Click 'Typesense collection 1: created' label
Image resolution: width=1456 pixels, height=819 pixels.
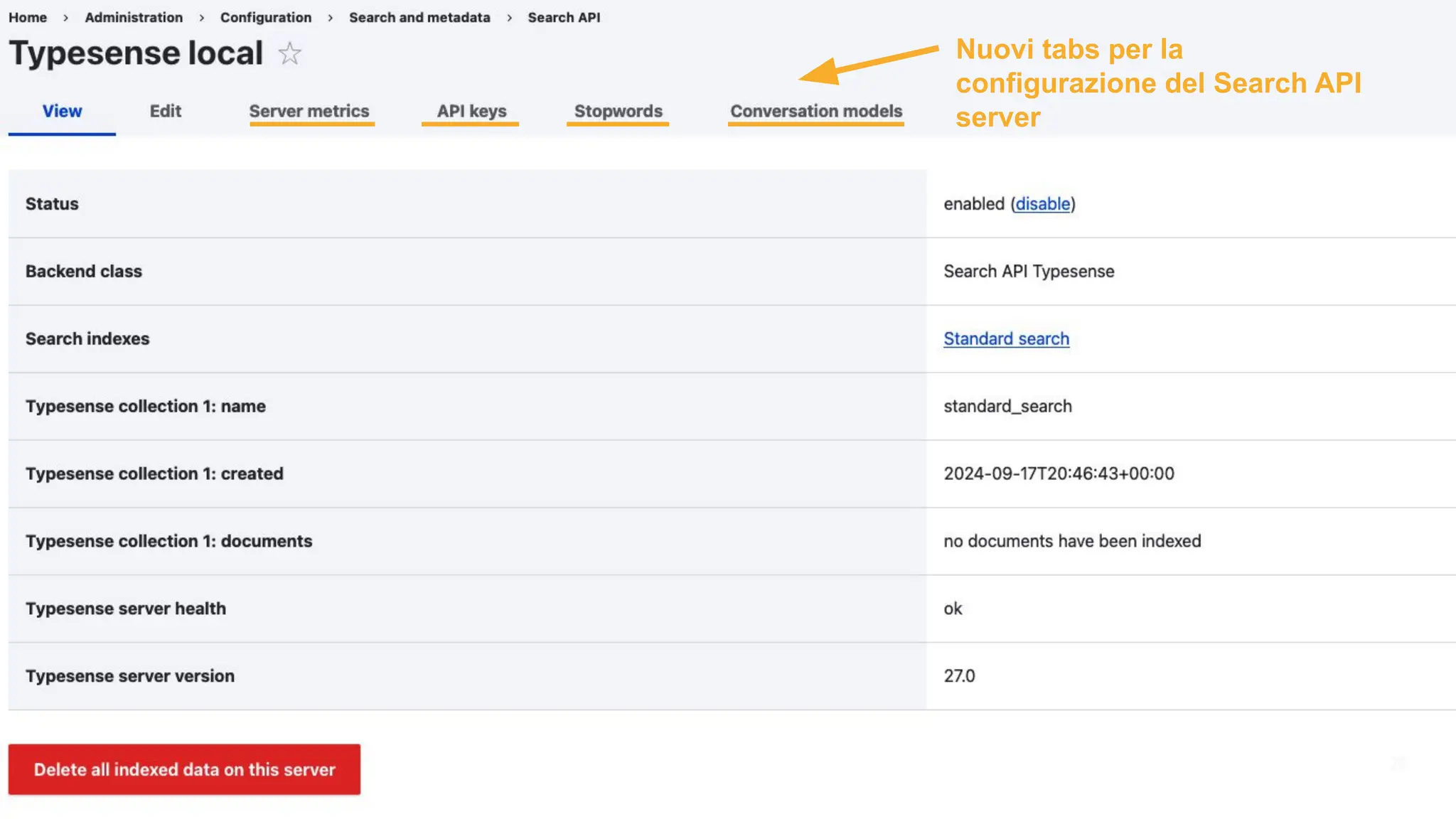click(x=154, y=473)
